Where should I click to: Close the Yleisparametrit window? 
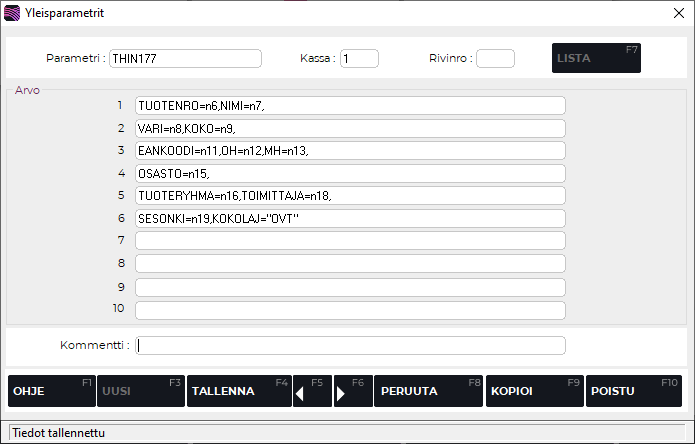tap(679, 13)
